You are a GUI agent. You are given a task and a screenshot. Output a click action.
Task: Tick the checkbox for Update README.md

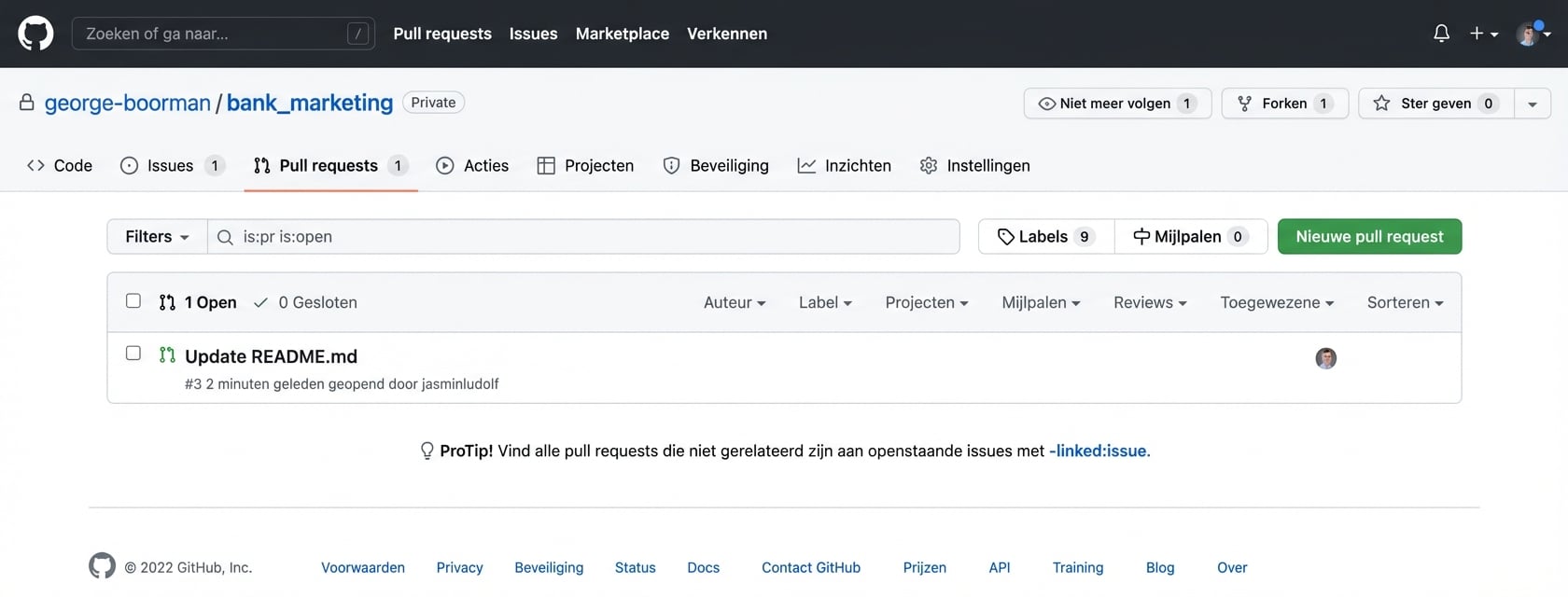click(x=133, y=353)
